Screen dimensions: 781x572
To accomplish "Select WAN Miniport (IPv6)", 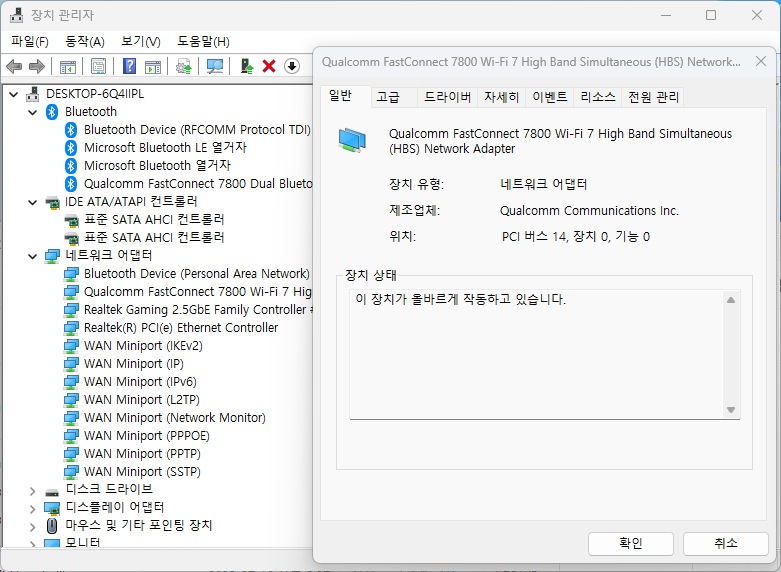I will click(140, 382).
